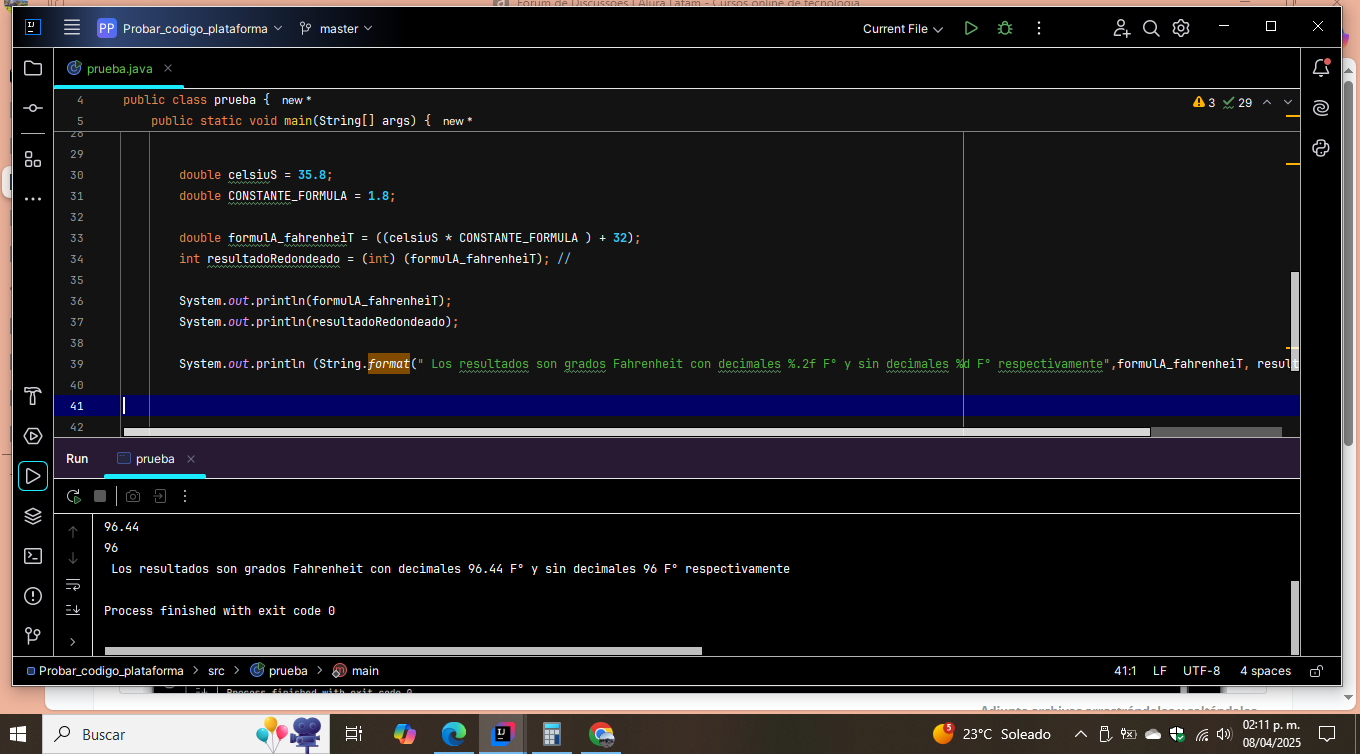Open the Commit tool window
This screenshot has height=754, width=1360.
pyautogui.click(x=33, y=108)
